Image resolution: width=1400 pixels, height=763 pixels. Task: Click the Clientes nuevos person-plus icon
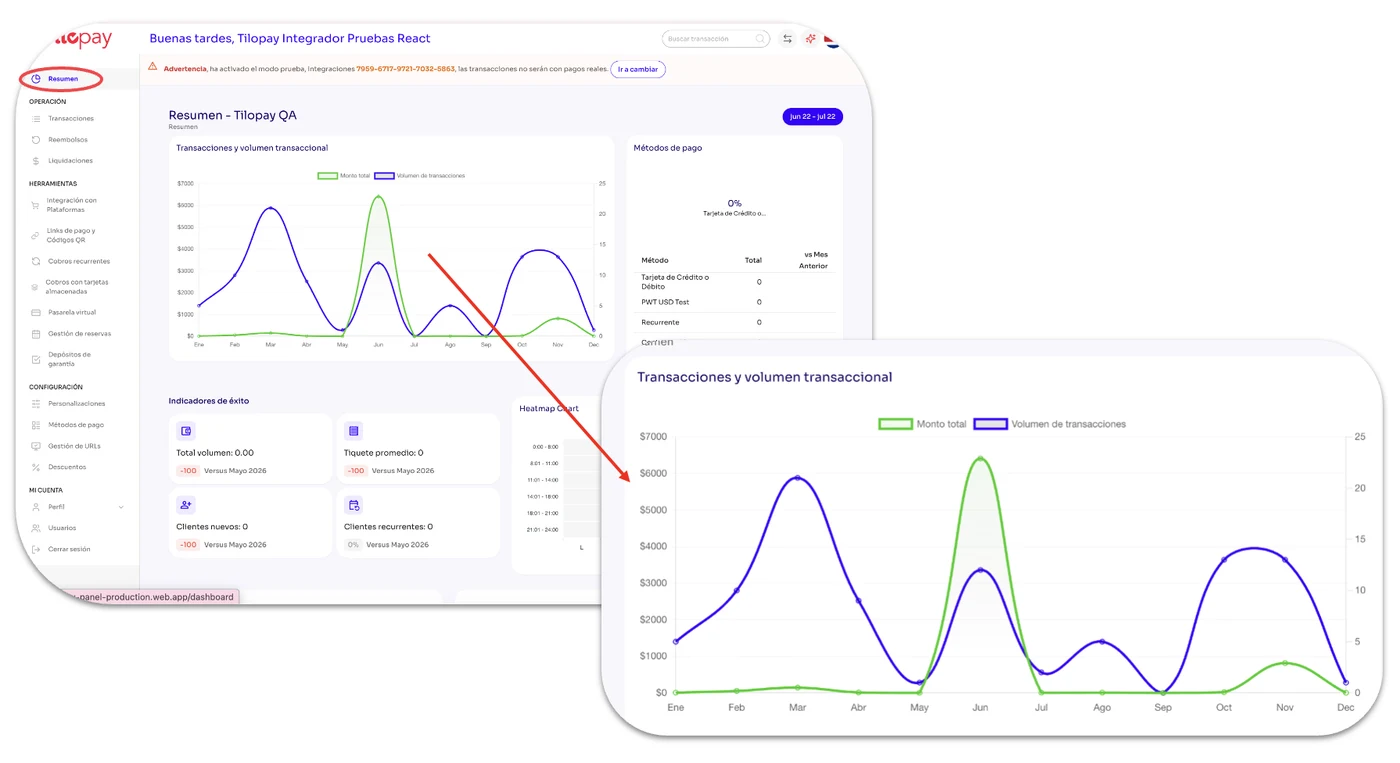[185, 505]
